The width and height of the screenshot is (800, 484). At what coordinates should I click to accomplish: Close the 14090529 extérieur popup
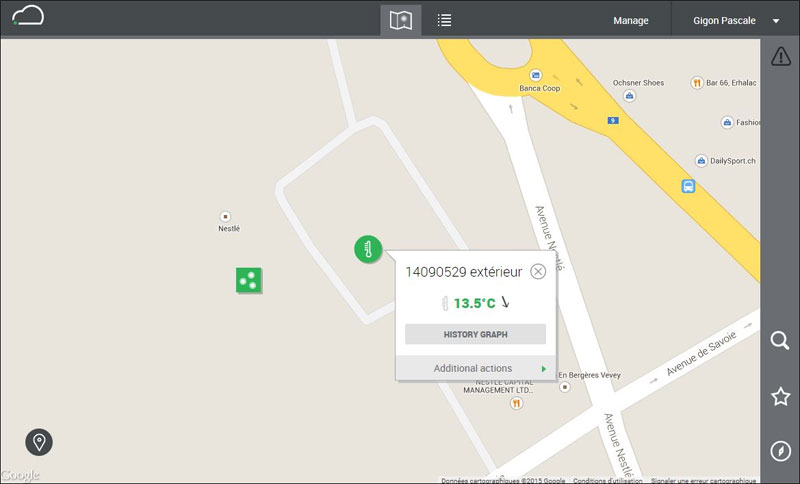(x=538, y=271)
